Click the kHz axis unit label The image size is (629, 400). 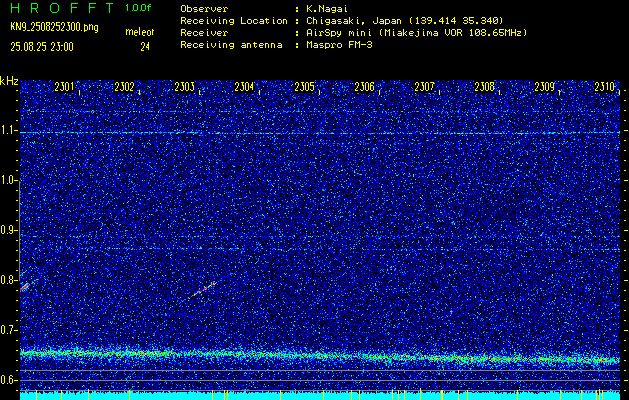(10, 81)
